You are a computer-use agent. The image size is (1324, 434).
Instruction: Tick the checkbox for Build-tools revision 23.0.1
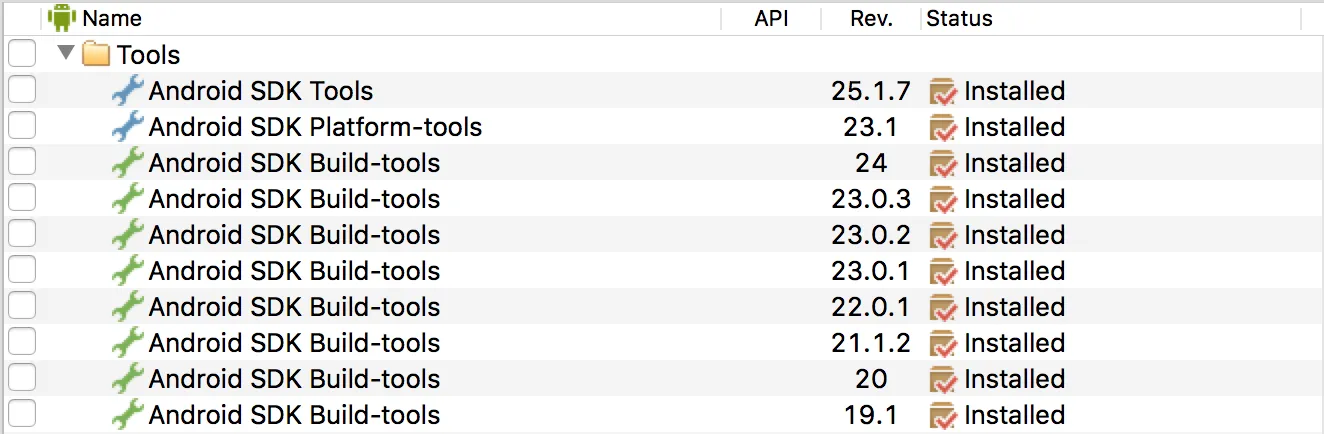(x=22, y=270)
